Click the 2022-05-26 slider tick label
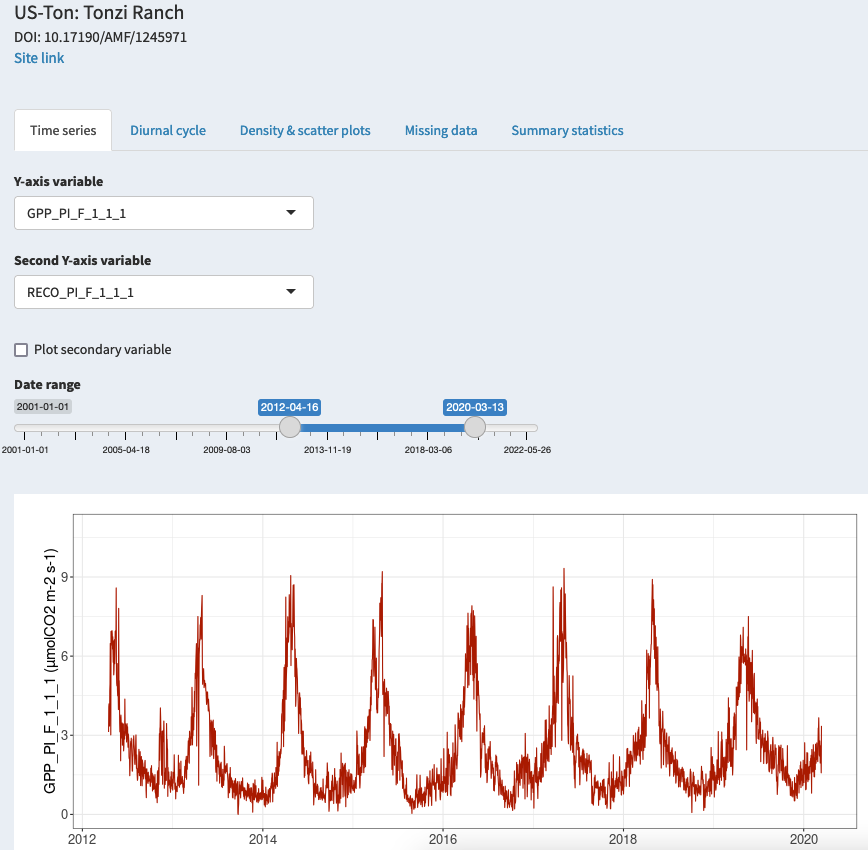The image size is (868, 850). click(x=527, y=450)
